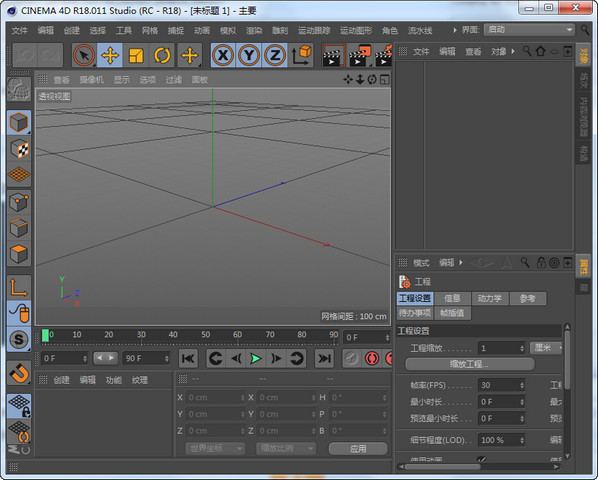Open the 文件 menu in main menu bar

pyautogui.click(x=19, y=31)
